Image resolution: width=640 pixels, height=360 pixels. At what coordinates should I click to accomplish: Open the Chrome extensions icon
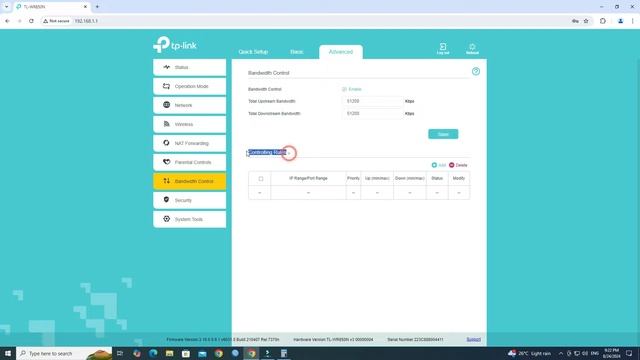coord(603,21)
